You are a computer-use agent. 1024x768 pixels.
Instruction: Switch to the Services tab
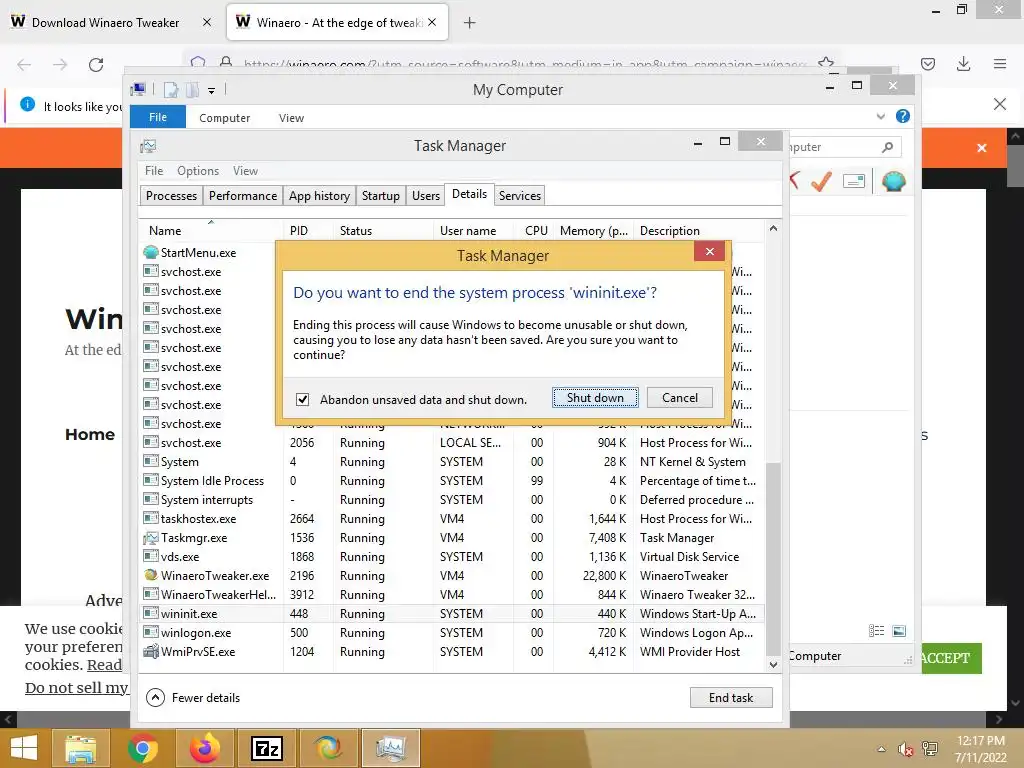[x=520, y=196]
